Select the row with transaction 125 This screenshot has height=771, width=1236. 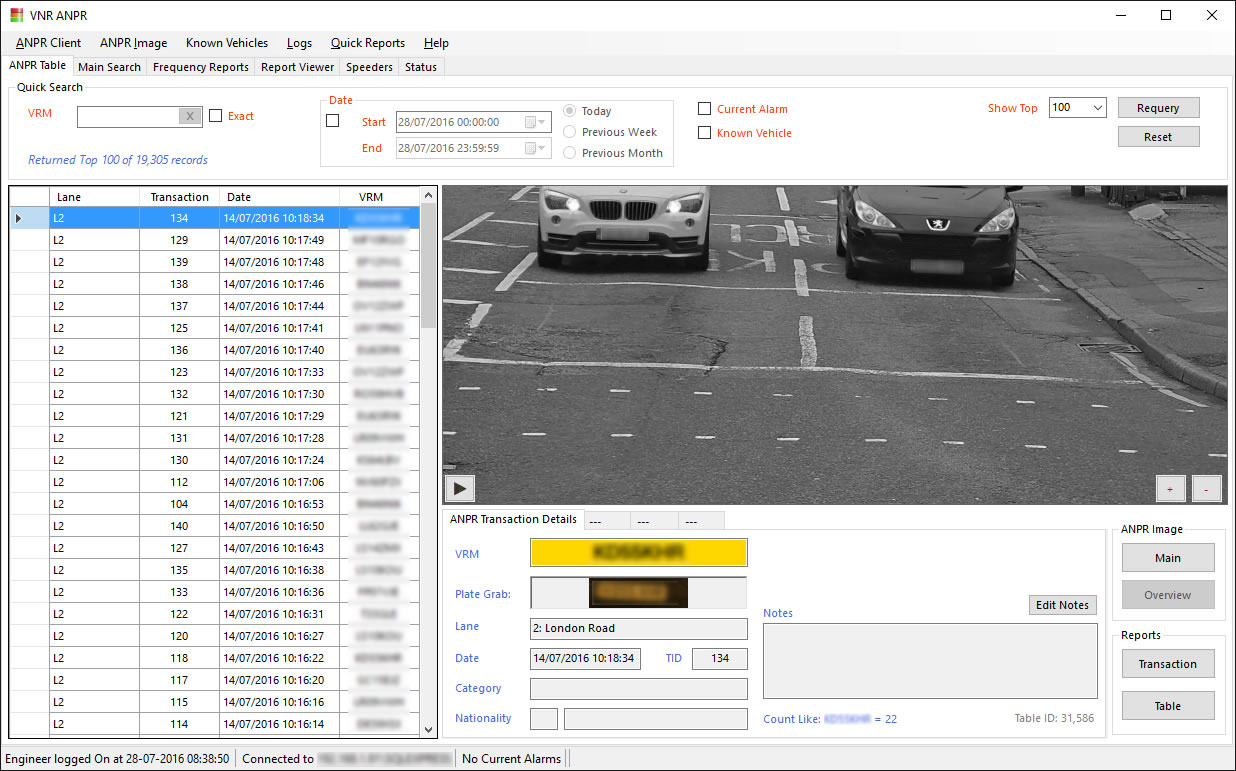[x=215, y=328]
